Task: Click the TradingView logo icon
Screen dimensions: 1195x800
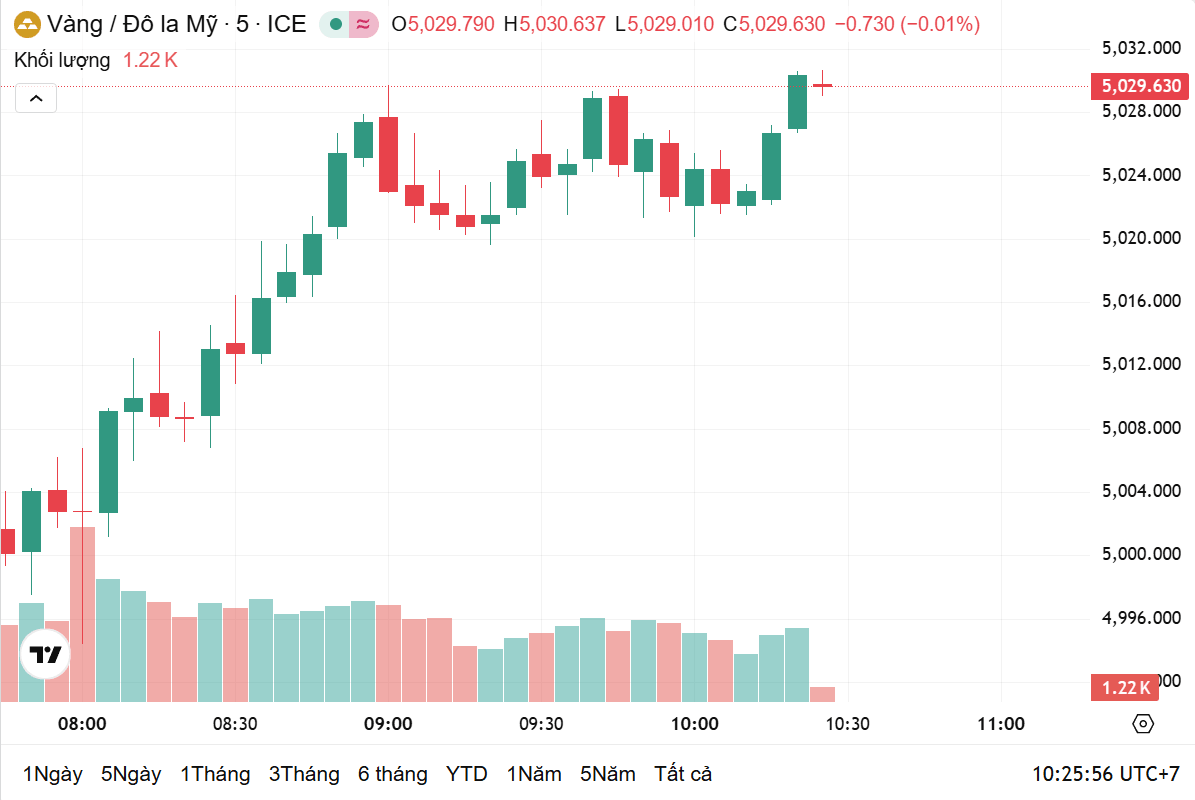Action: tap(45, 654)
